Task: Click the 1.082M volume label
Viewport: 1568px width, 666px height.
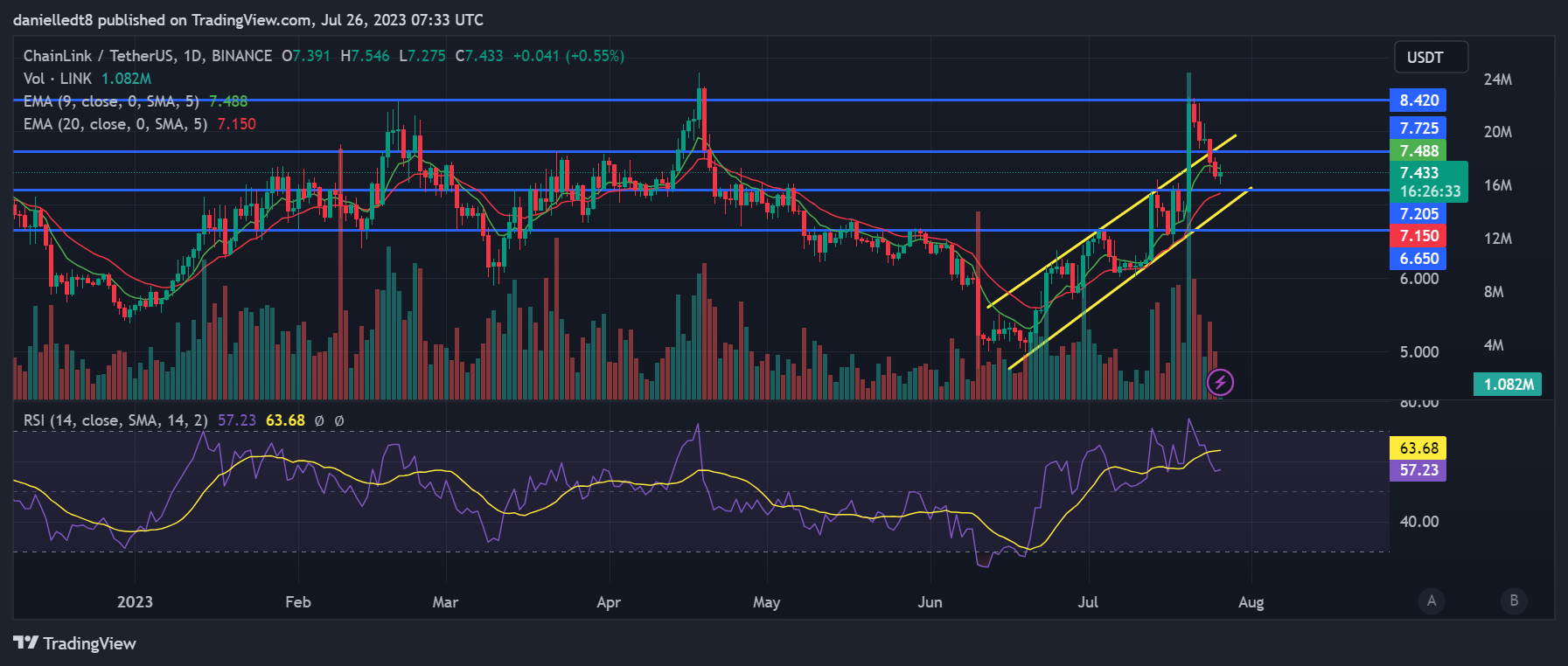Action: pos(1509,385)
